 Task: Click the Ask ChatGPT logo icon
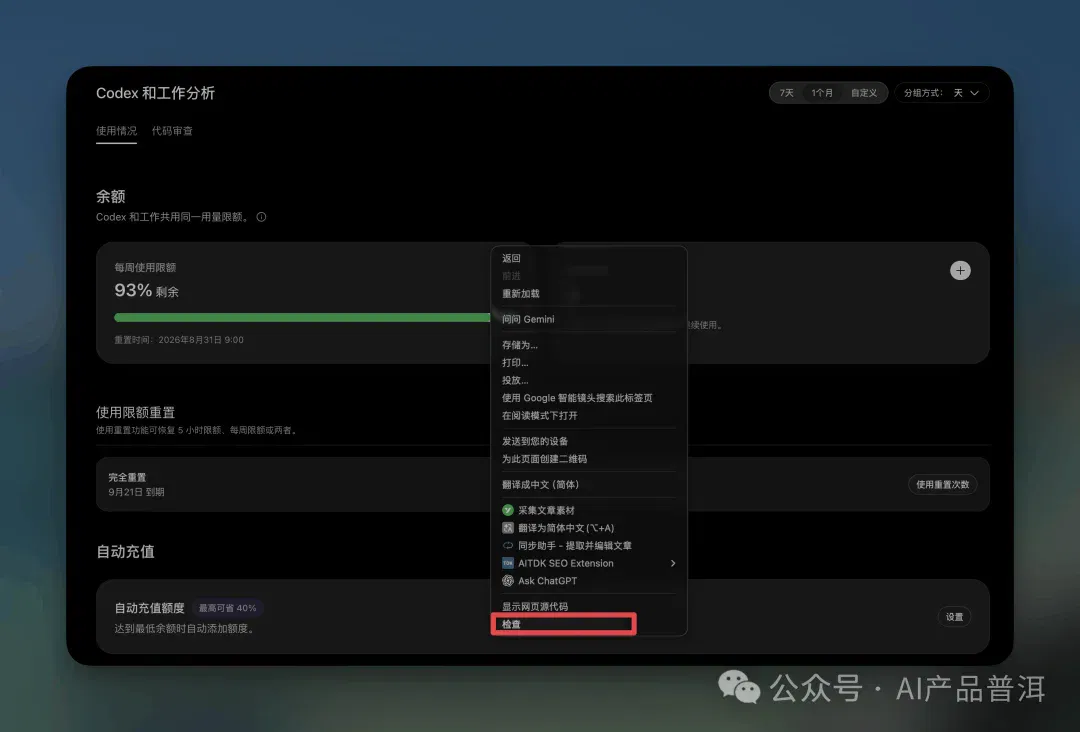tap(508, 581)
